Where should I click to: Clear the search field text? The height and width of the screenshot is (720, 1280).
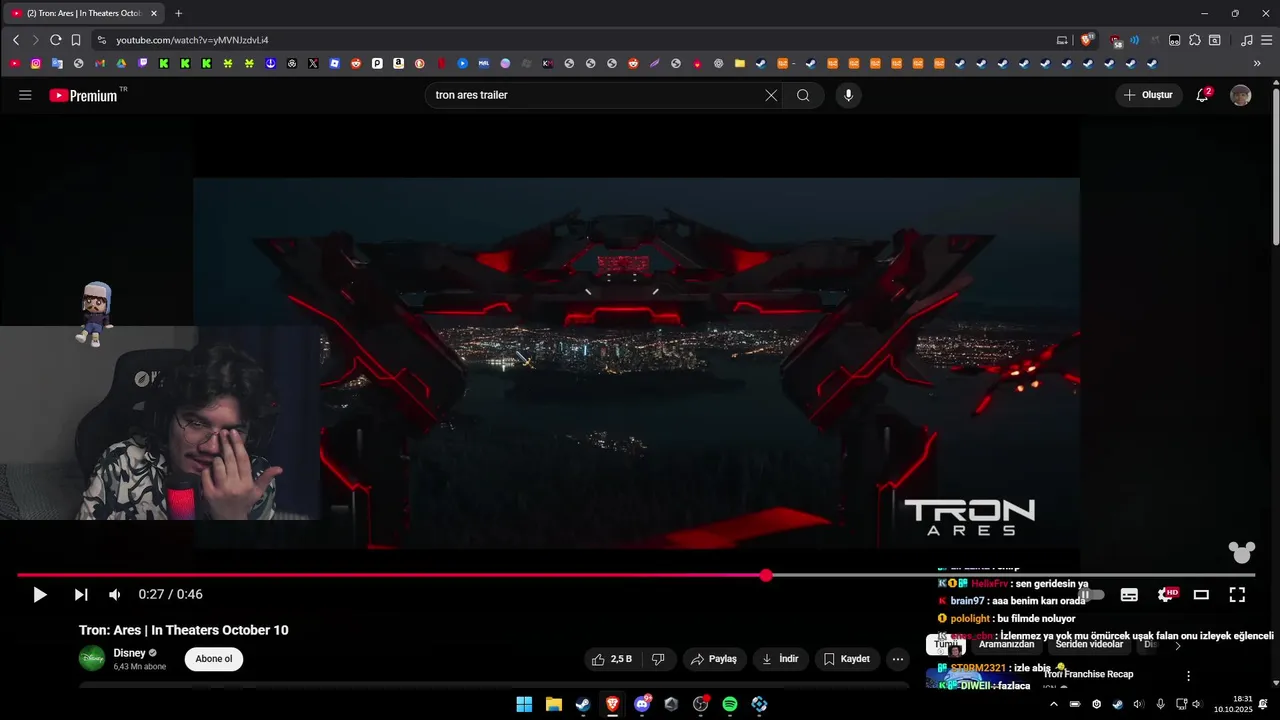[771, 95]
